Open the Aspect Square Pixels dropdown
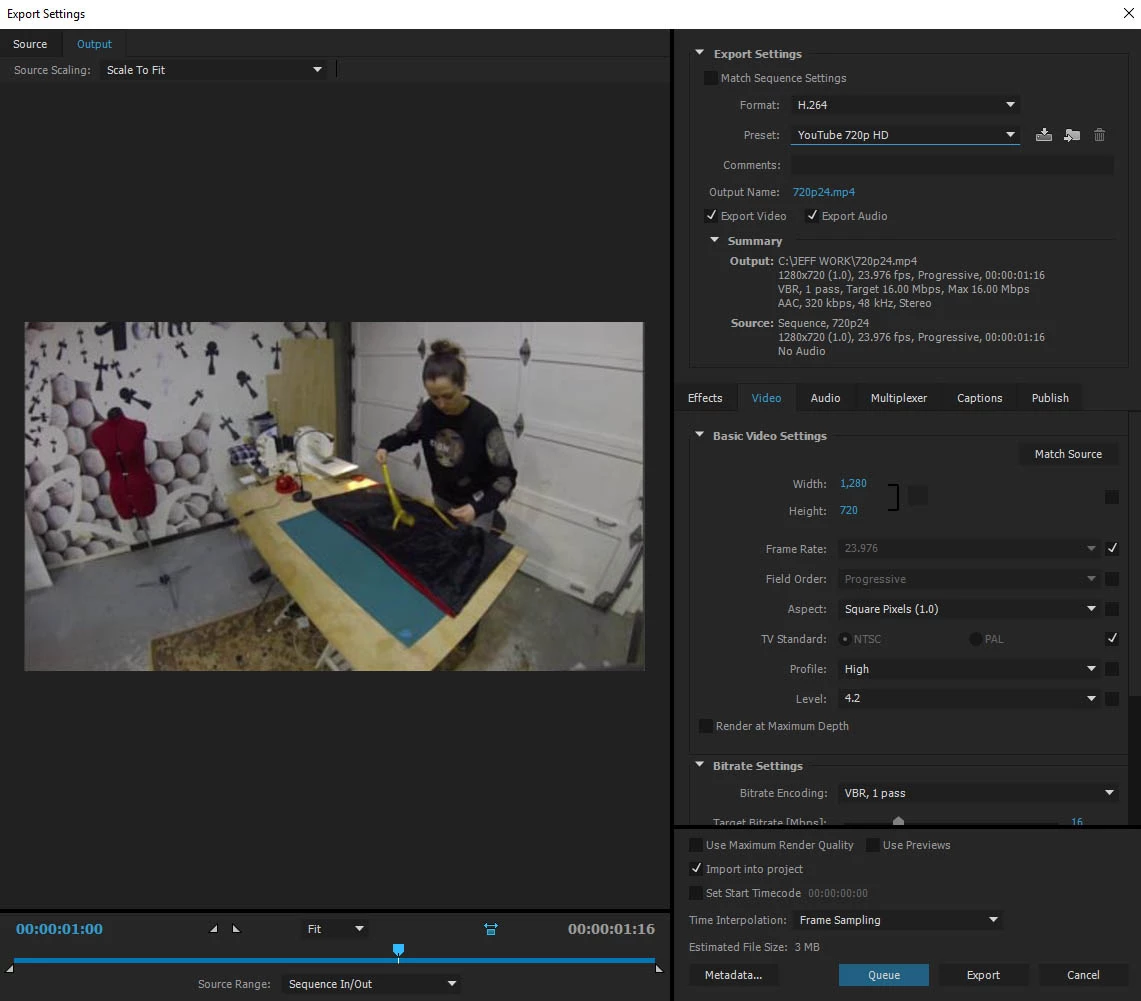 click(x=969, y=609)
